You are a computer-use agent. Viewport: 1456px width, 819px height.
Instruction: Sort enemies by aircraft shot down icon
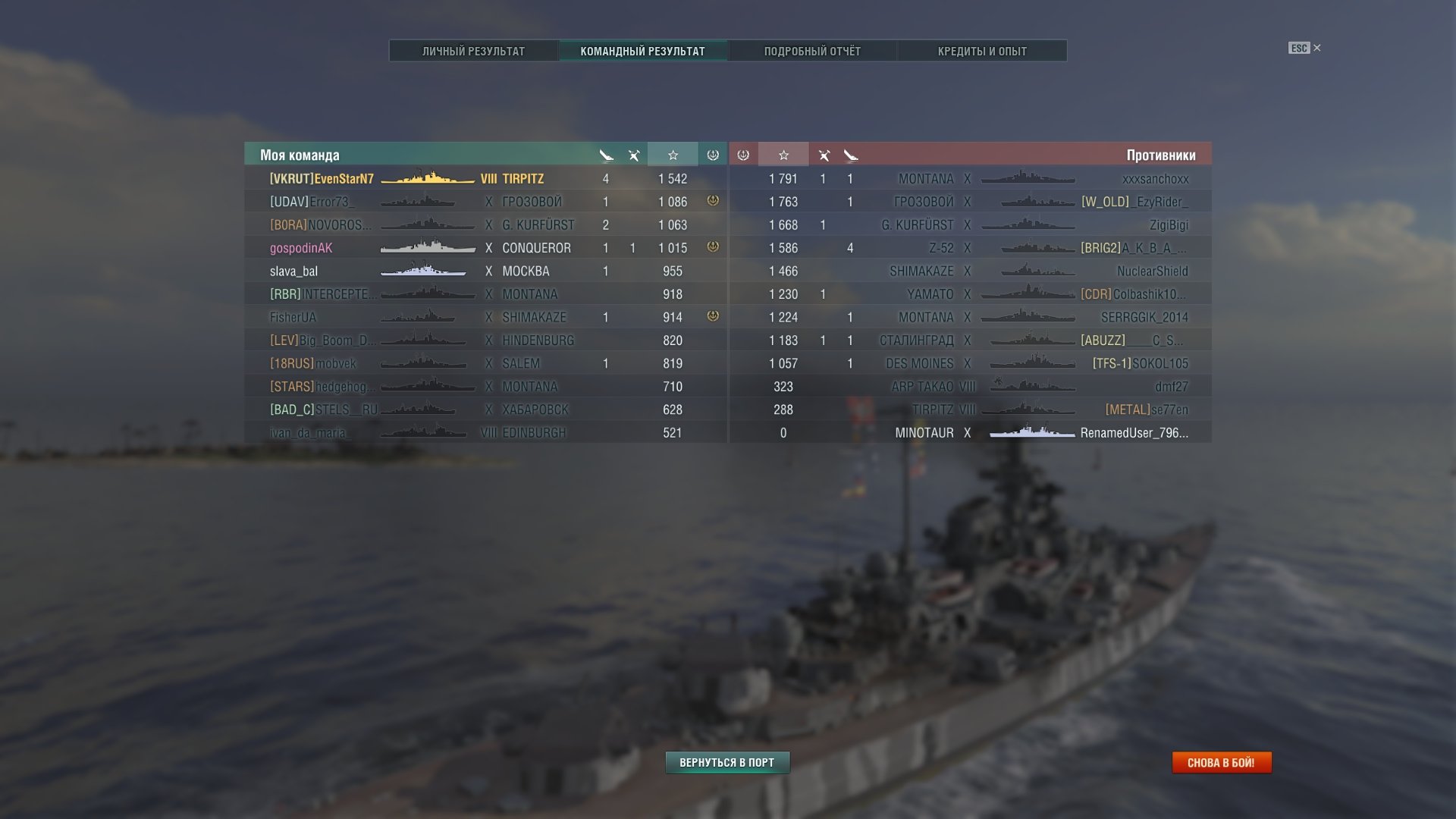coord(824,155)
